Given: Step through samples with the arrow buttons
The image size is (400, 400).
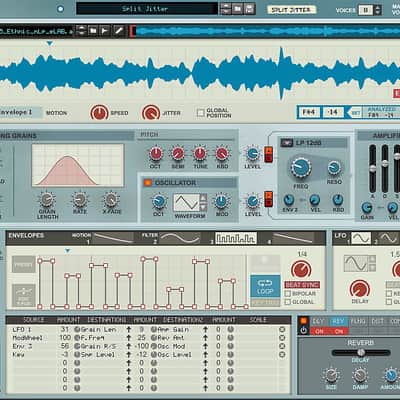Looking at the screenshot, I should pos(81,31).
